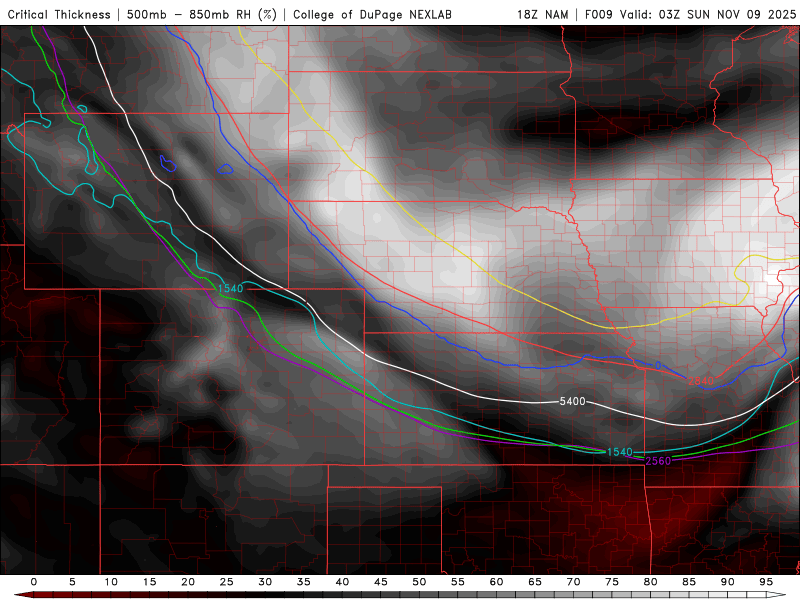Click the "F009 Valid: 03Z SUN NOV 09 2025" text

(x=690, y=15)
